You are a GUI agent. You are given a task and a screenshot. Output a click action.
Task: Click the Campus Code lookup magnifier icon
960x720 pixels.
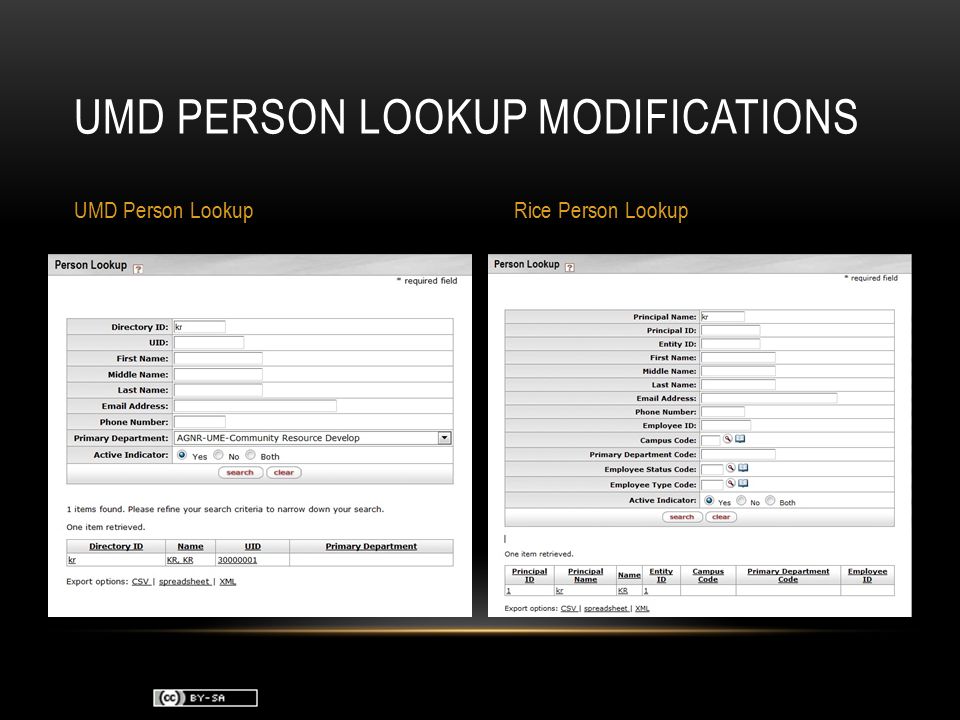click(x=727, y=439)
